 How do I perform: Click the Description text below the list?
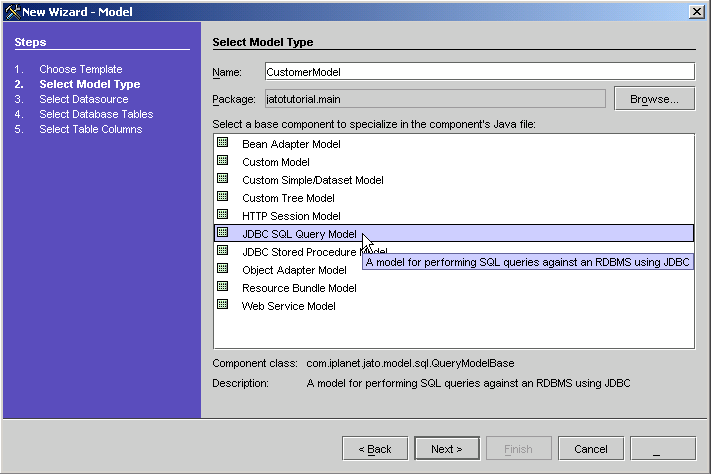468,383
